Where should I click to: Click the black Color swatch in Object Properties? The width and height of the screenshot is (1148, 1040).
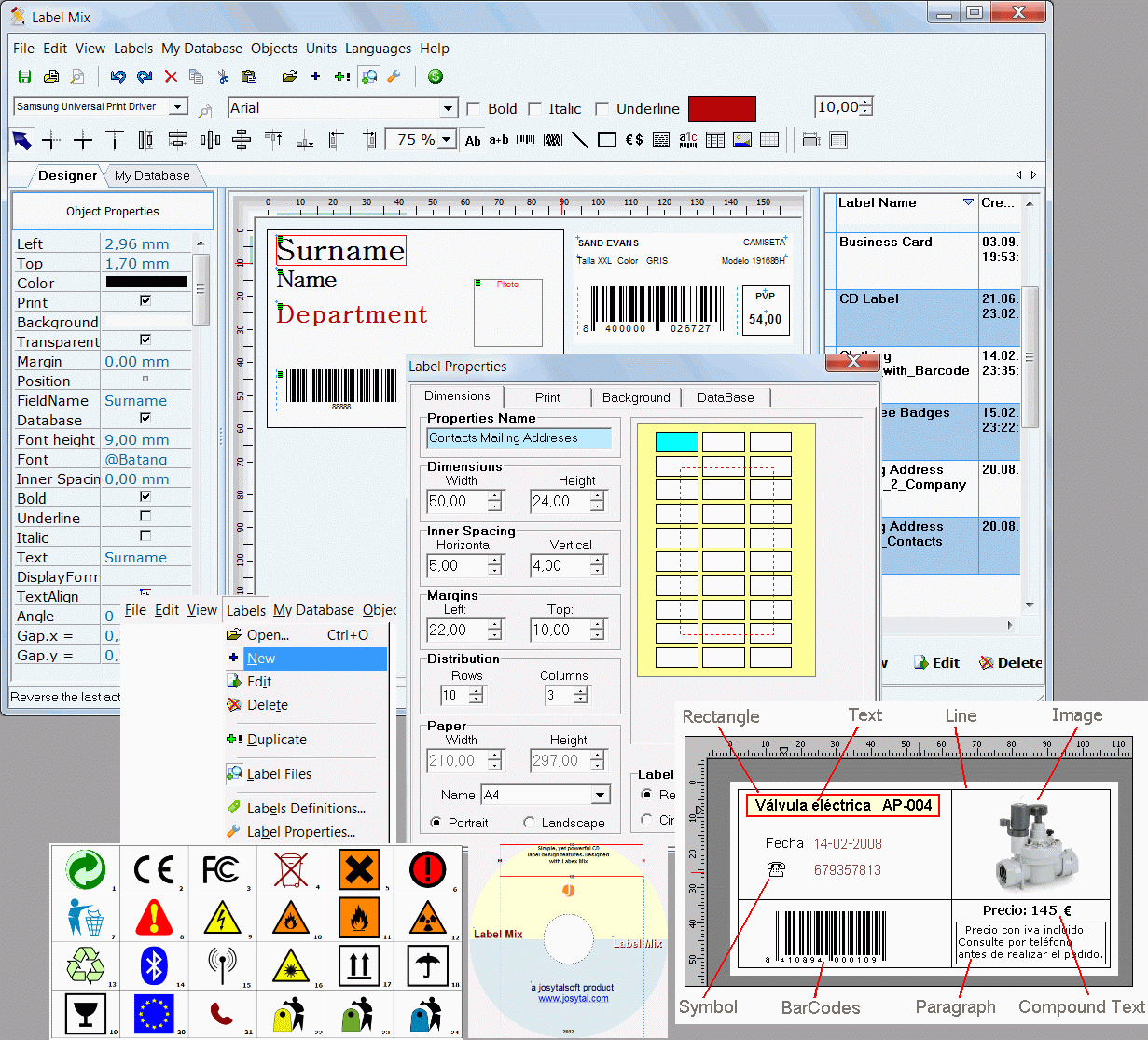pyautogui.click(x=146, y=282)
